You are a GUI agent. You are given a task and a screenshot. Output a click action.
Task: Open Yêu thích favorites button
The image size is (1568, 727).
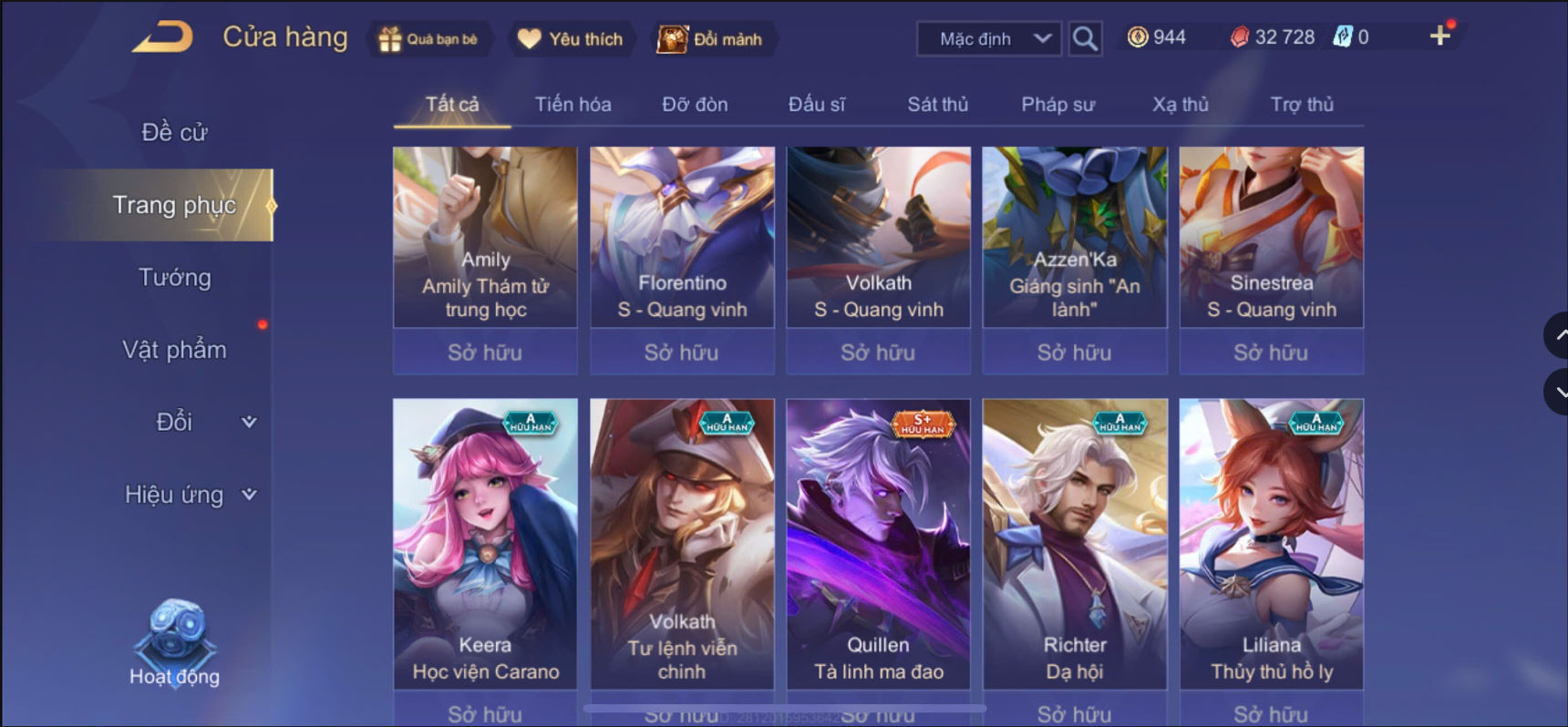[573, 39]
